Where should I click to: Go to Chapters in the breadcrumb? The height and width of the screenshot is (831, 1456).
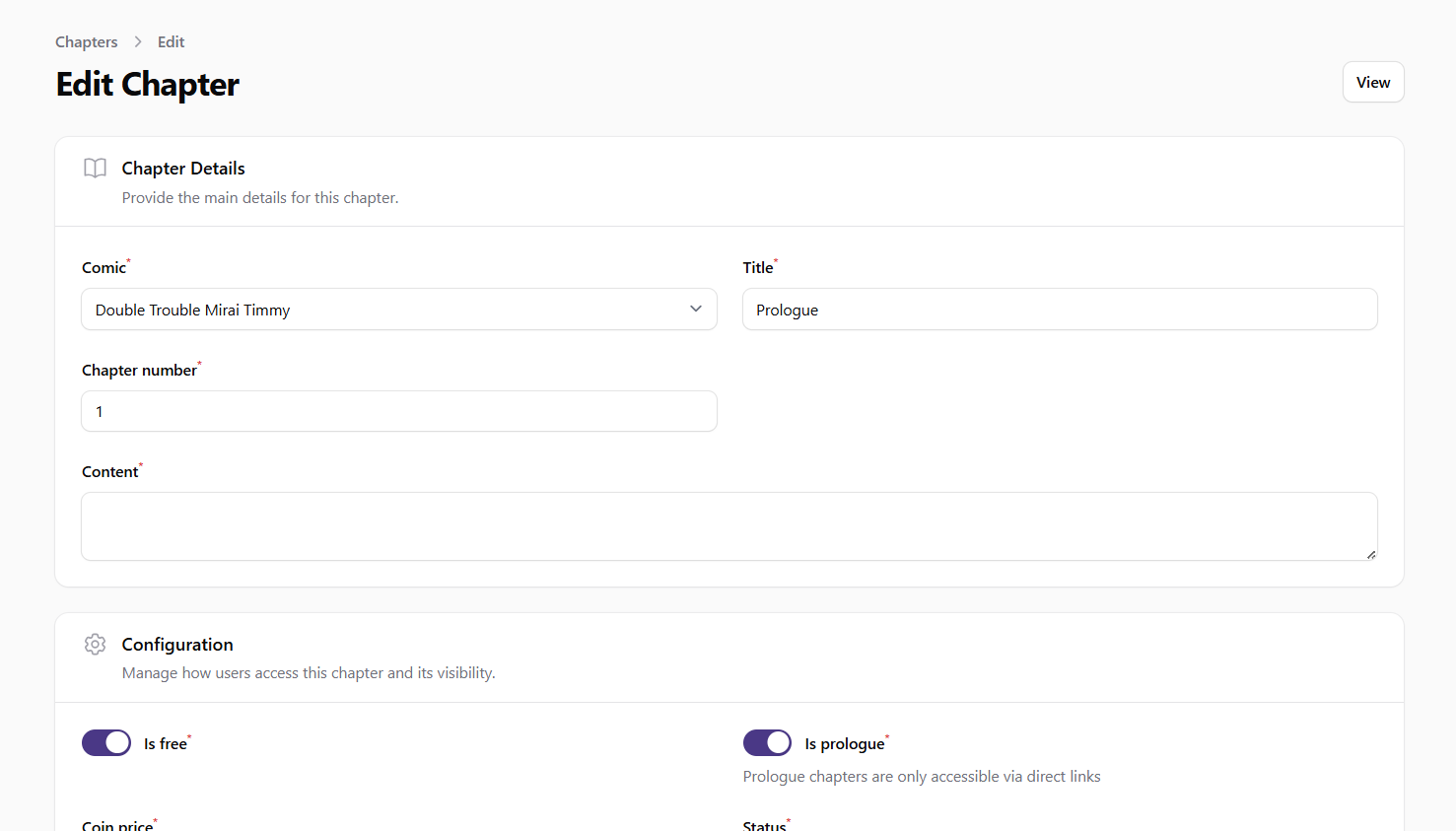click(x=86, y=41)
